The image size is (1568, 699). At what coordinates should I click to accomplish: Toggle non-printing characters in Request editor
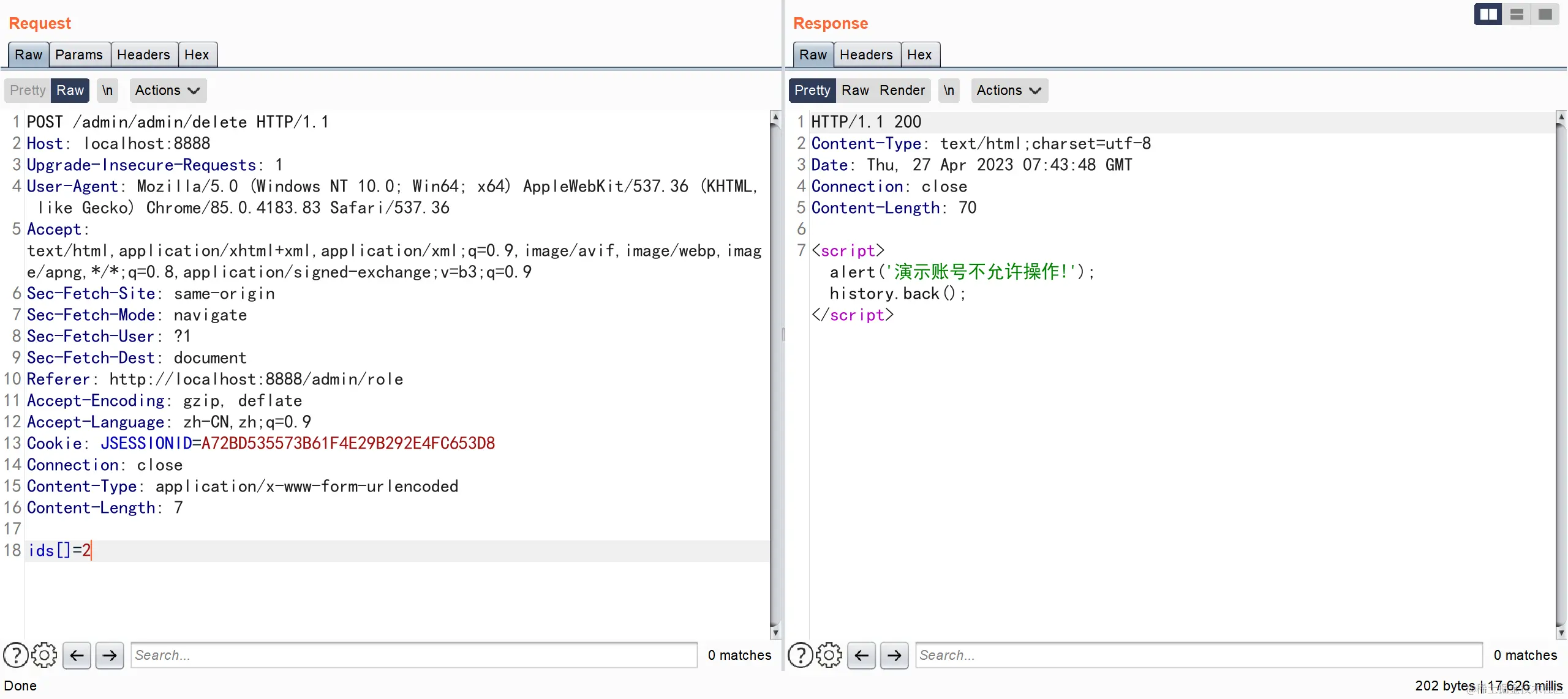[107, 90]
